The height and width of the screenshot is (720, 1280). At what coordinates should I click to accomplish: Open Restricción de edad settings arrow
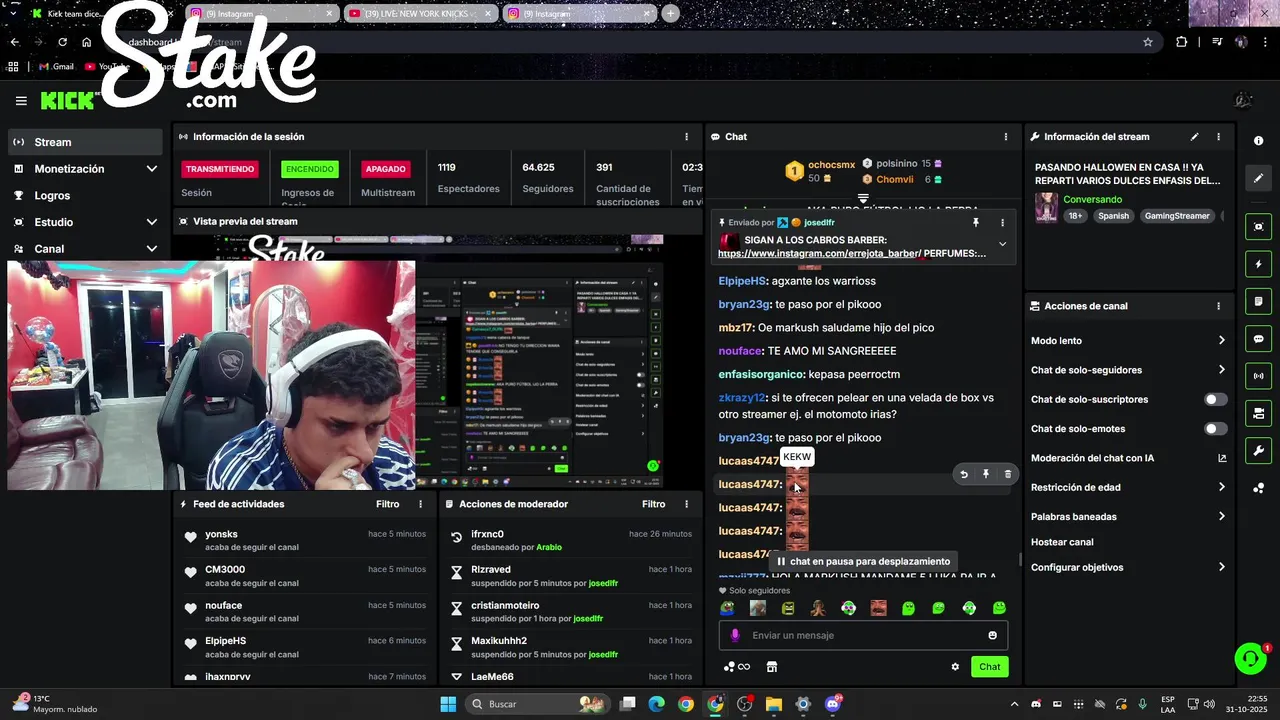pyautogui.click(x=1221, y=487)
